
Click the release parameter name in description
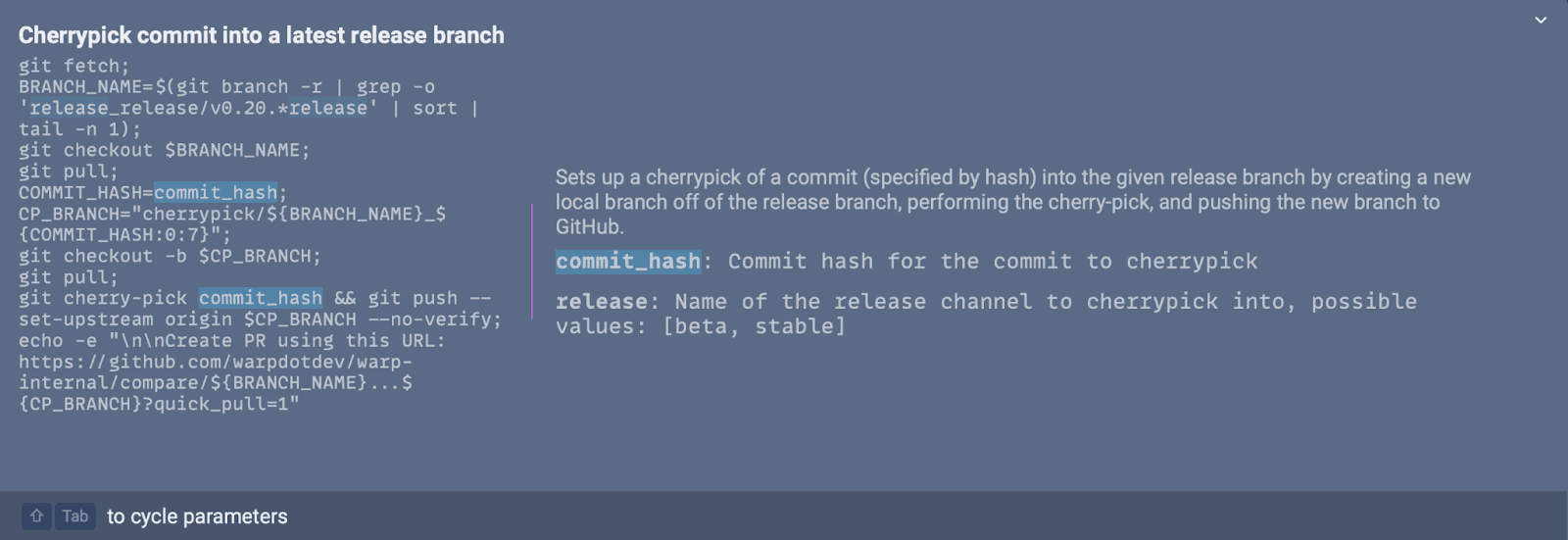tap(601, 302)
